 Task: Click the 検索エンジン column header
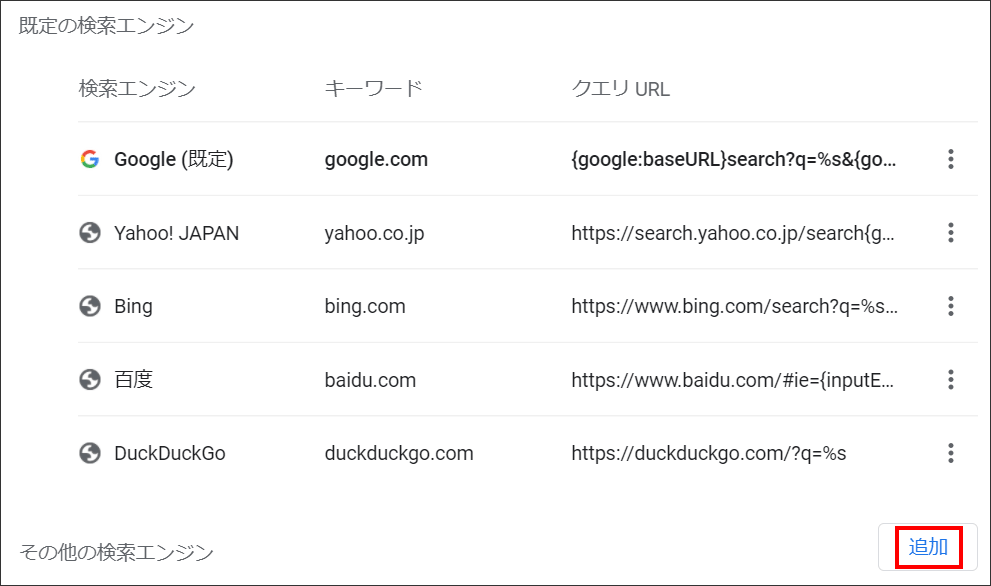point(137,89)
